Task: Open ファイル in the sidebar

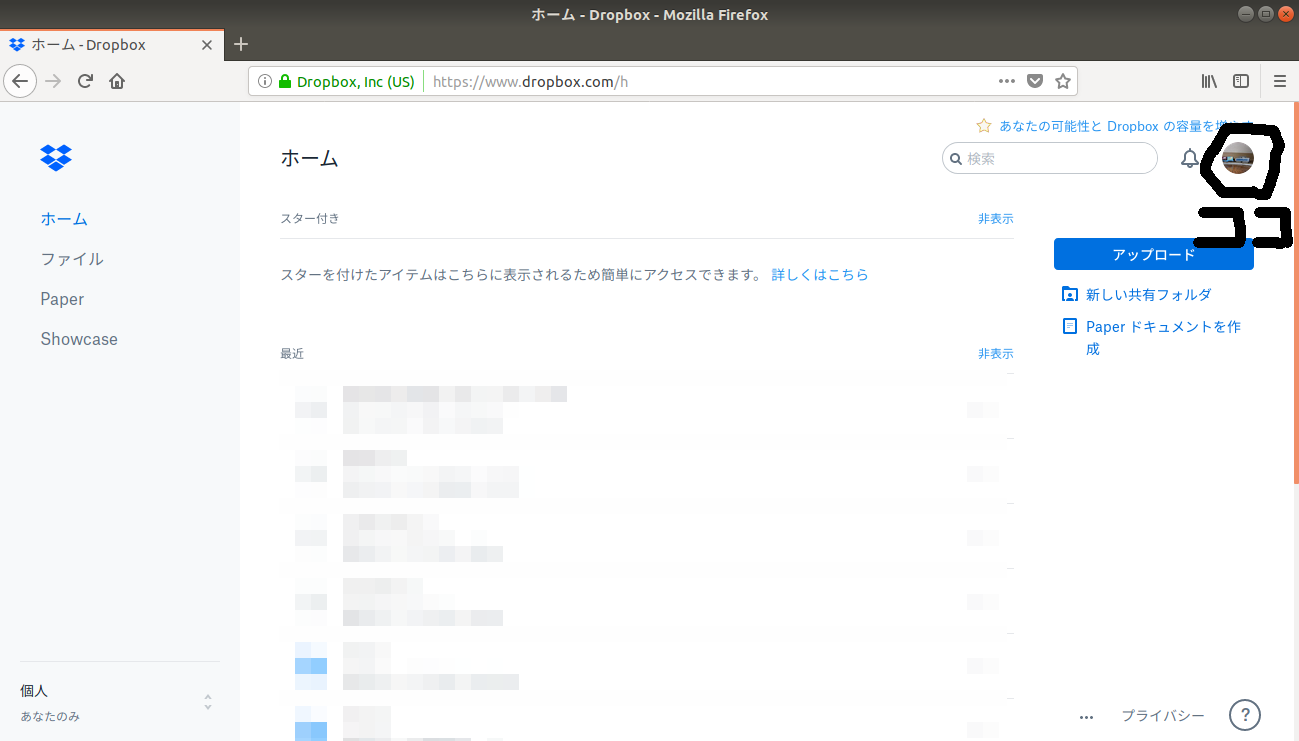Action: point(72,259)
